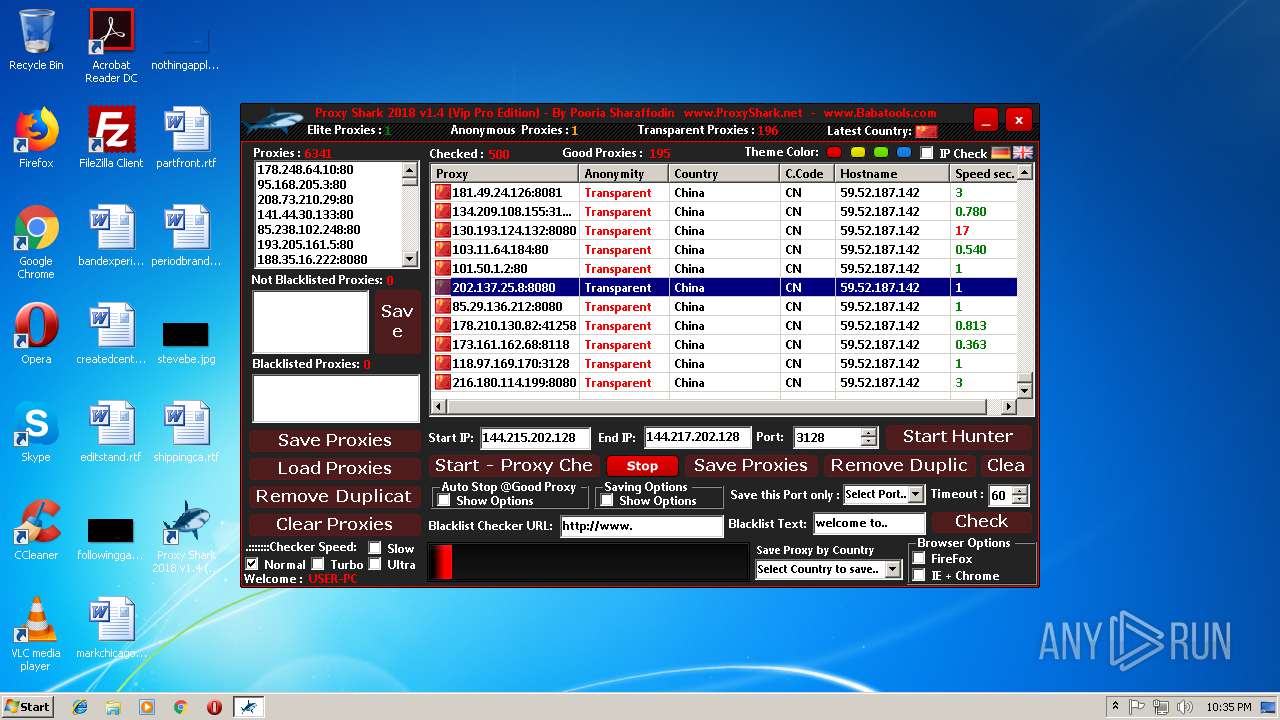Click the Start IP input field

[x=535, y=438]
